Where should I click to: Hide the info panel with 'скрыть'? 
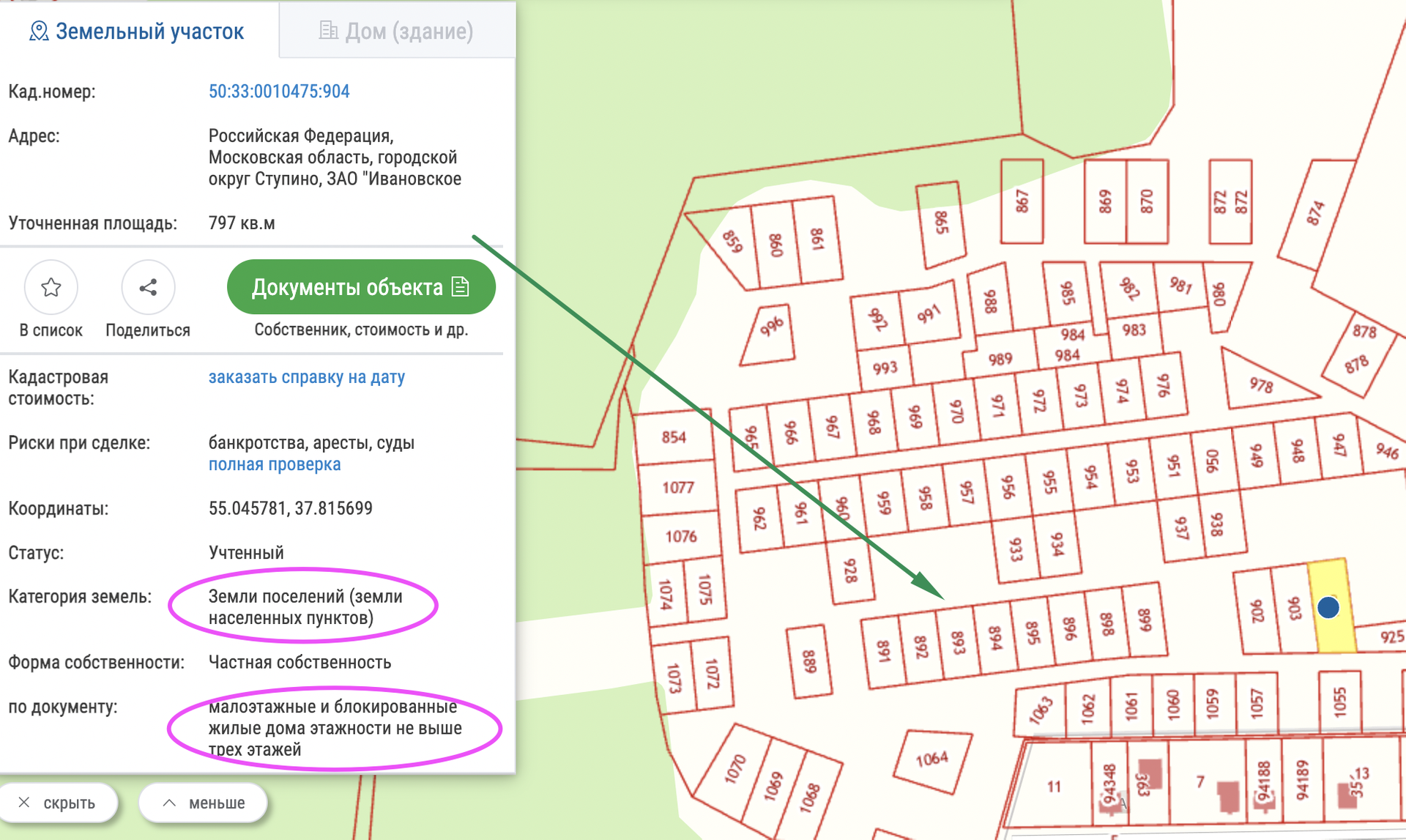pos(59,803)
